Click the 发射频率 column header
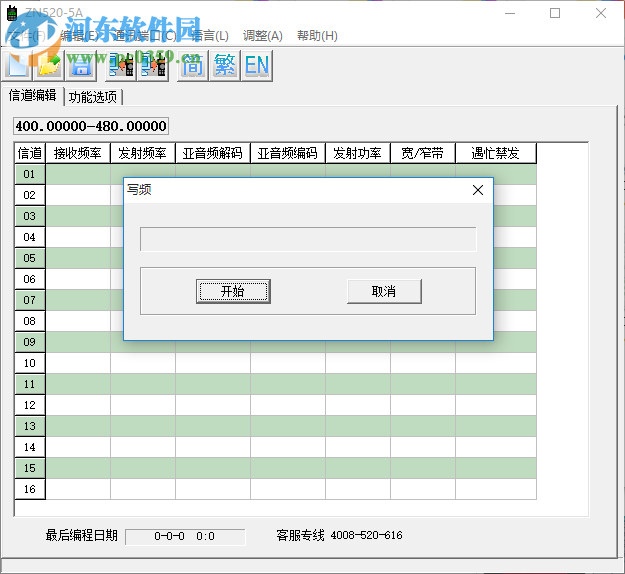Image resolution: width=625 pixels, height=574 pixels. click(x=143, y=153)
